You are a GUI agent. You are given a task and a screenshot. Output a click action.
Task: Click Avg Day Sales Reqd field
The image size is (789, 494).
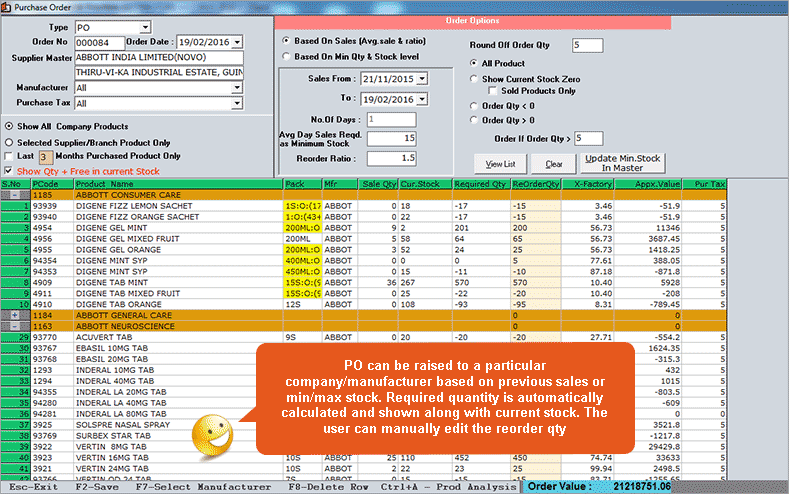pyautogui.click(x=391, y=138)
